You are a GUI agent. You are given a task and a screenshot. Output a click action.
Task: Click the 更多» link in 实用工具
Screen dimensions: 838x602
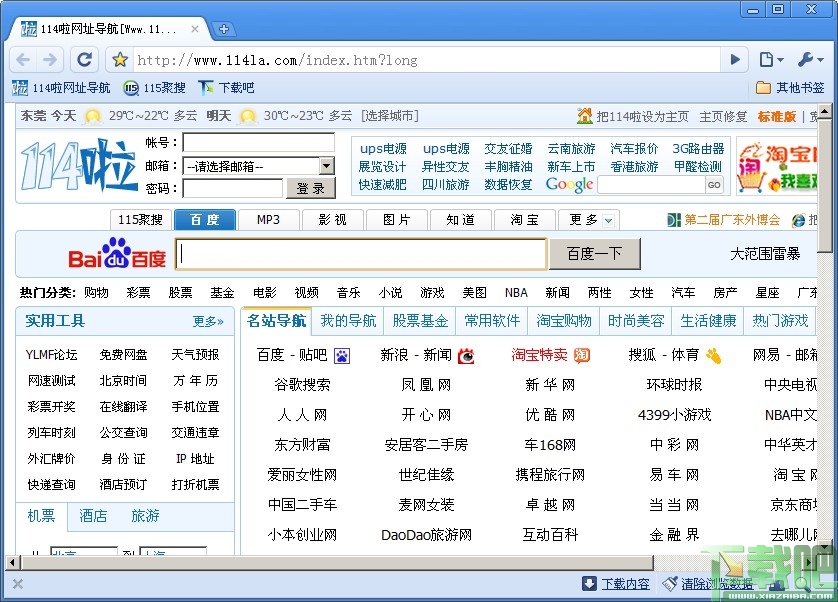(x=208, y=321)
